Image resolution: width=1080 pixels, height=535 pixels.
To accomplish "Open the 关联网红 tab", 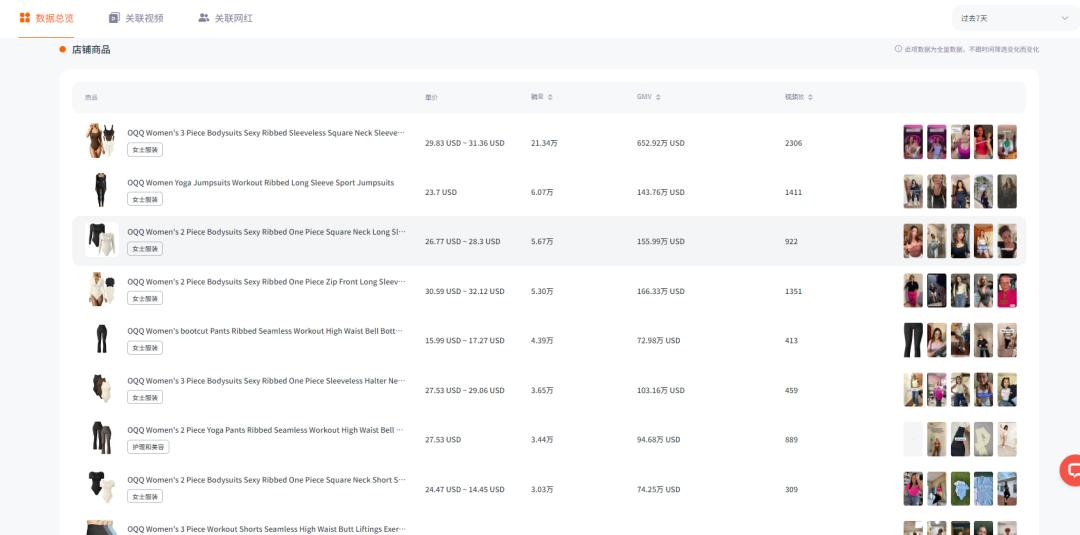I will tap(225, 19).
